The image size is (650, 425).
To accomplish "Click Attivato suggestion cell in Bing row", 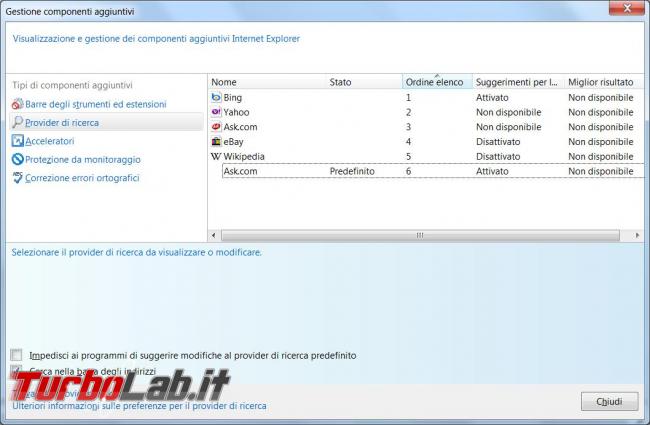I will [x=492, y=97].
